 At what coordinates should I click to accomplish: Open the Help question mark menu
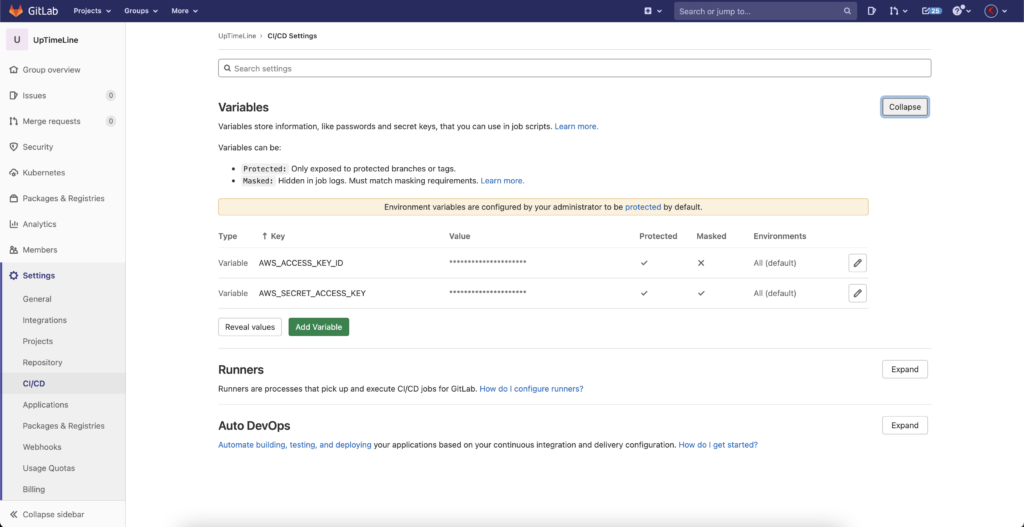coord(961,11)
